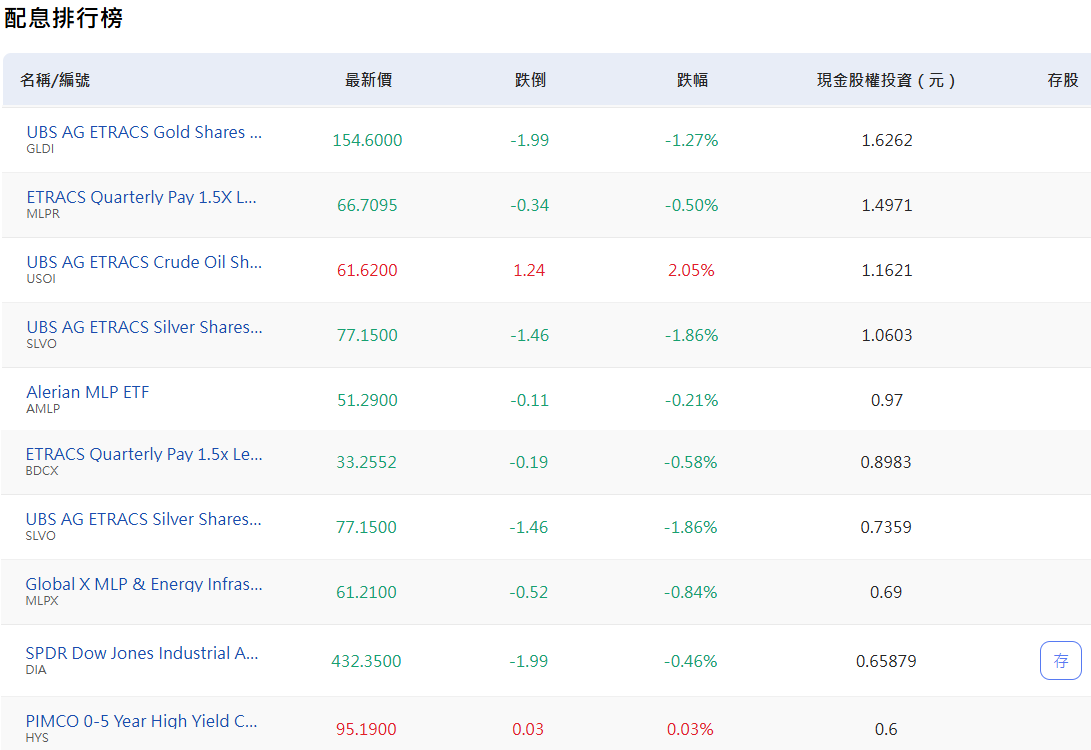Click dividend value 0.65879

[x=886, y=662]
